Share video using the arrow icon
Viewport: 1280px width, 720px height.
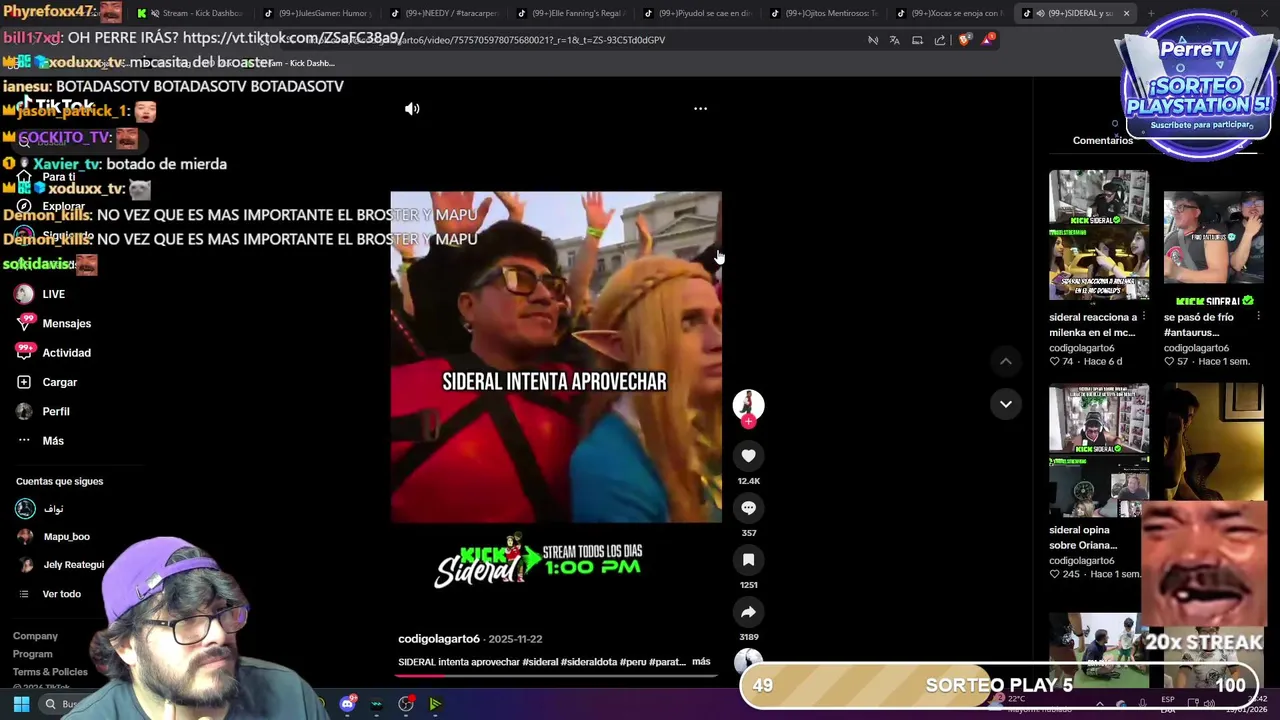(748, 612)
